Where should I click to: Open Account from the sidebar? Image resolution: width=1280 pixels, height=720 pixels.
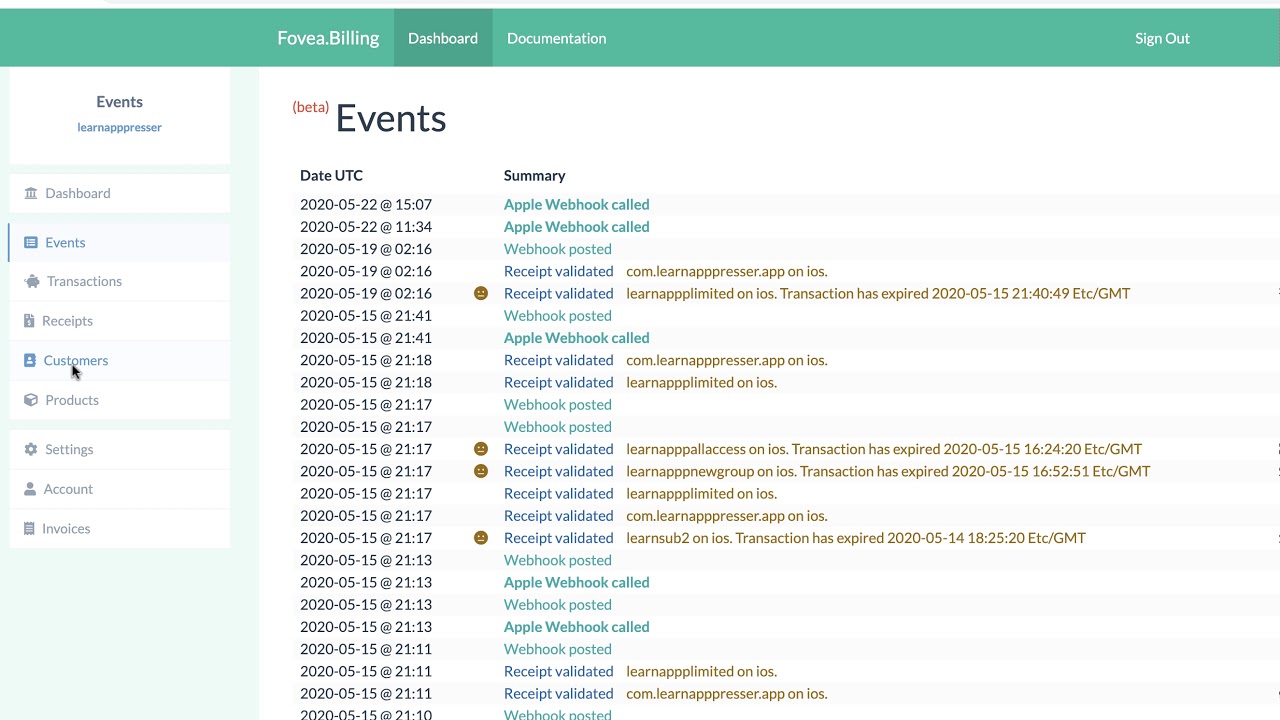(x=119, y=489)
